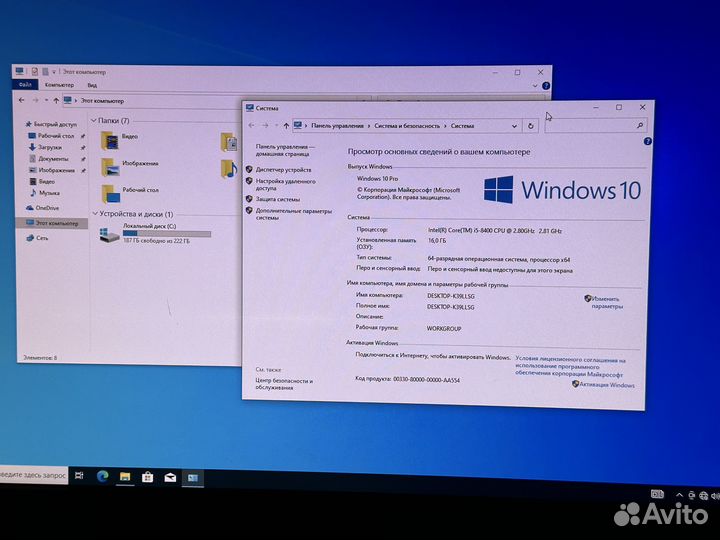720x540 pixels.
Task: Select Локальный диск (C:) drive icon
Action: (110, 234)
